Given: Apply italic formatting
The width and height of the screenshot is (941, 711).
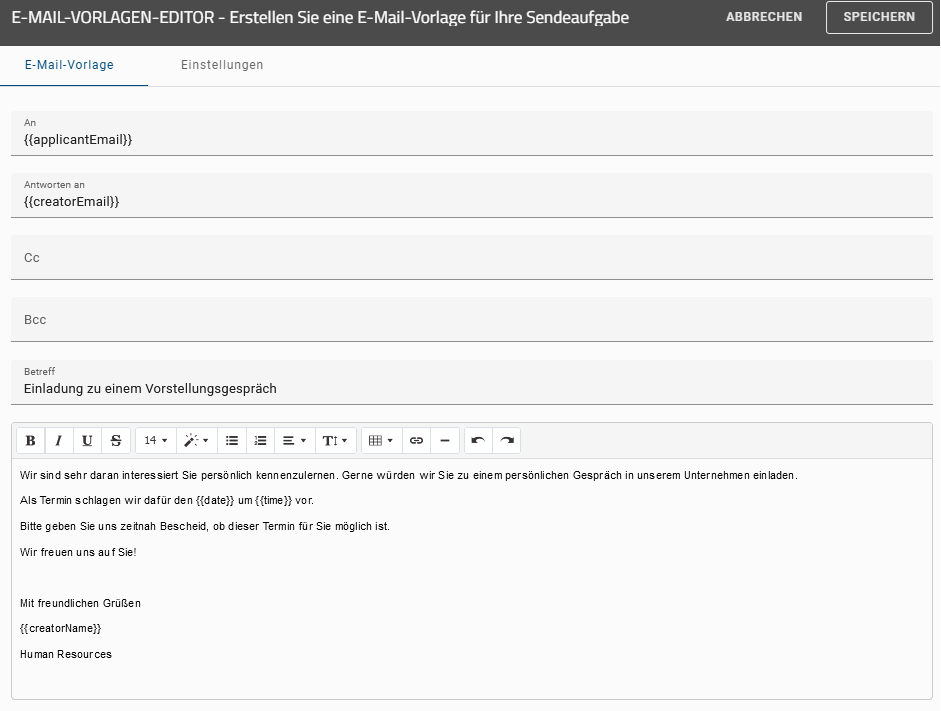Looking at the screenshot, I should pos(58,440).
